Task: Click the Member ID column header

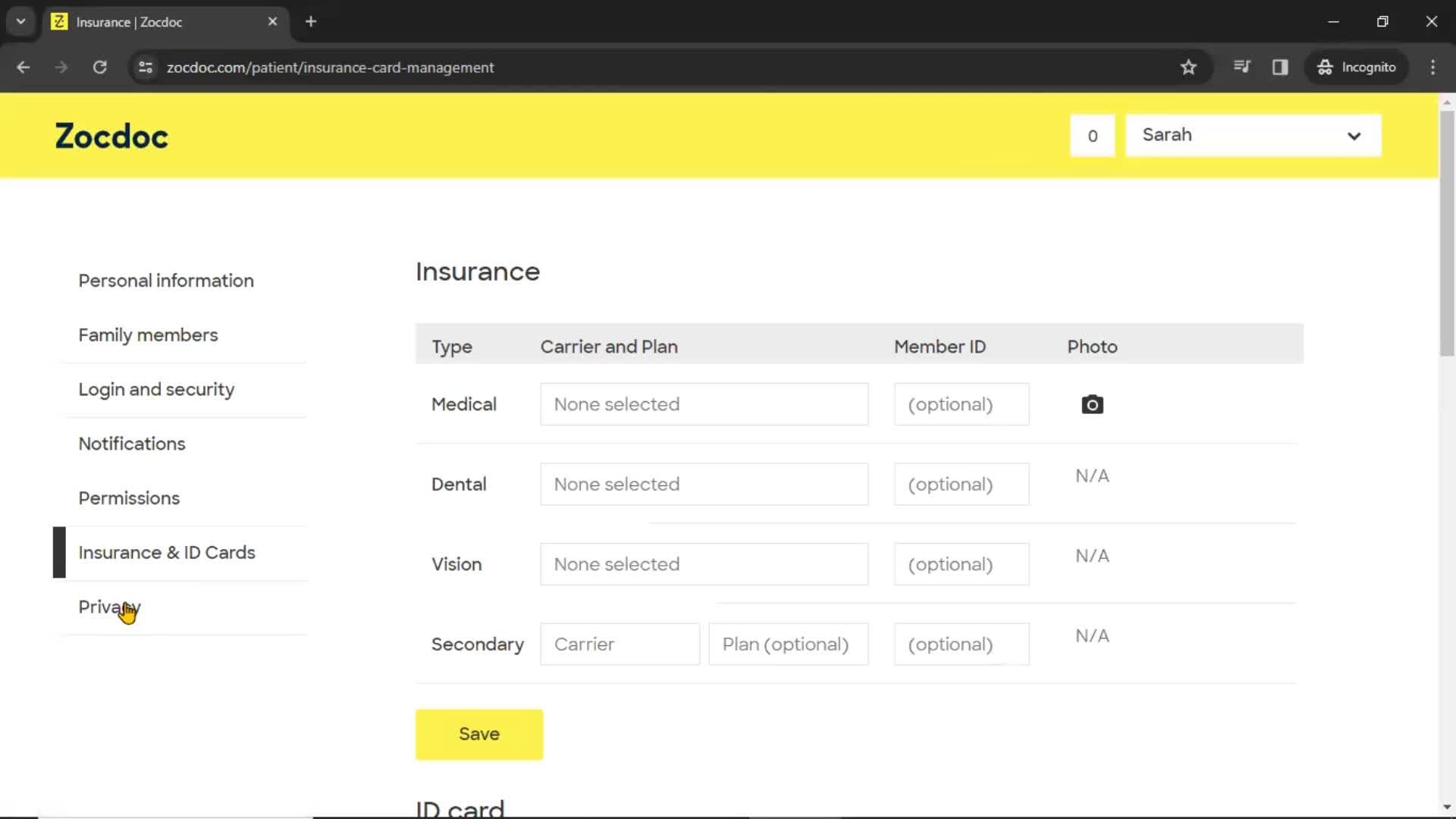Action: pyautogui.click(x=940, y=347)
